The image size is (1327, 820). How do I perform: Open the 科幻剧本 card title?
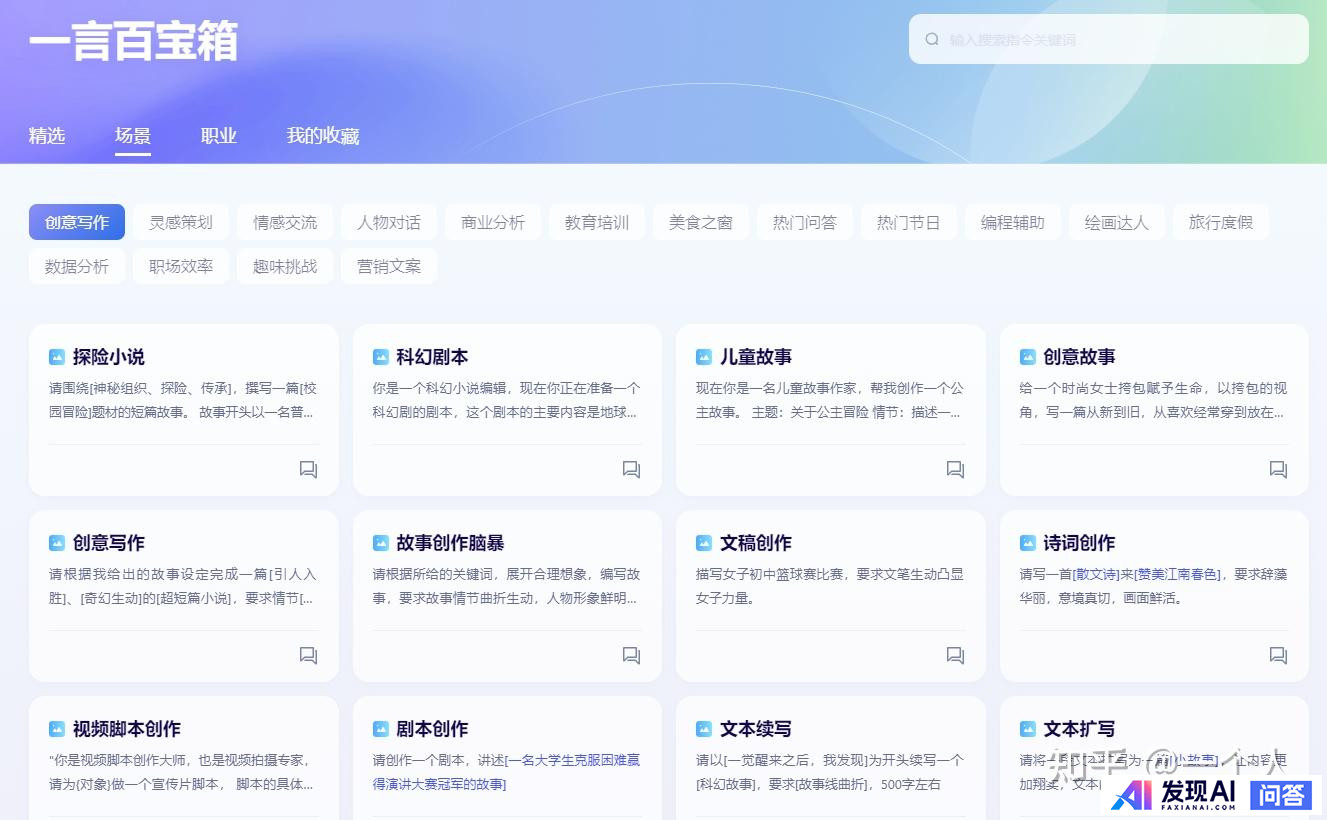[x=432, y=357]
